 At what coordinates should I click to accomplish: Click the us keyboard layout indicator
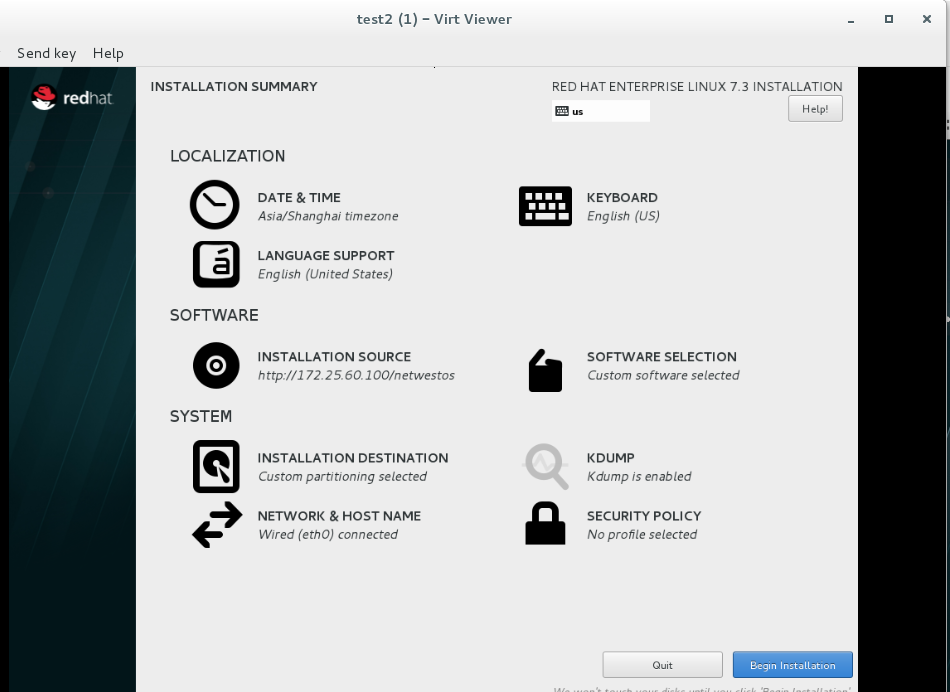600,111
